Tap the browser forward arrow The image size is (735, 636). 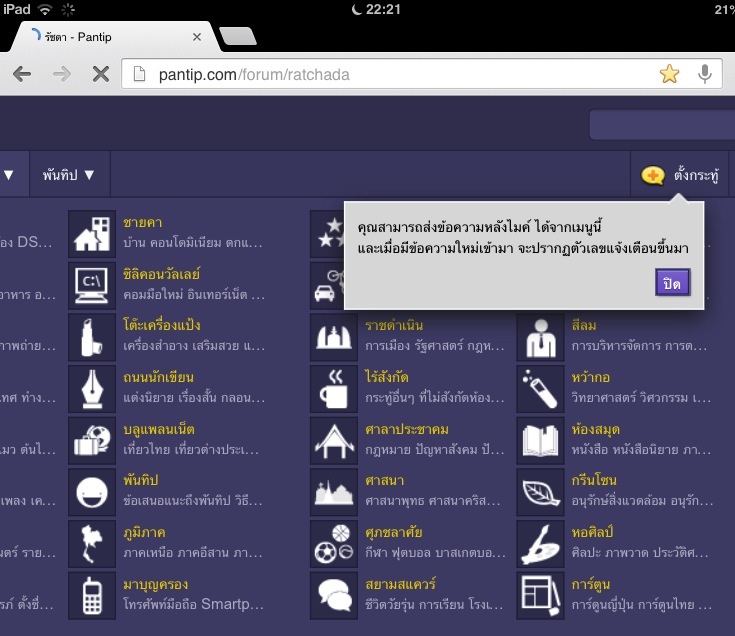tap(61, 74)
